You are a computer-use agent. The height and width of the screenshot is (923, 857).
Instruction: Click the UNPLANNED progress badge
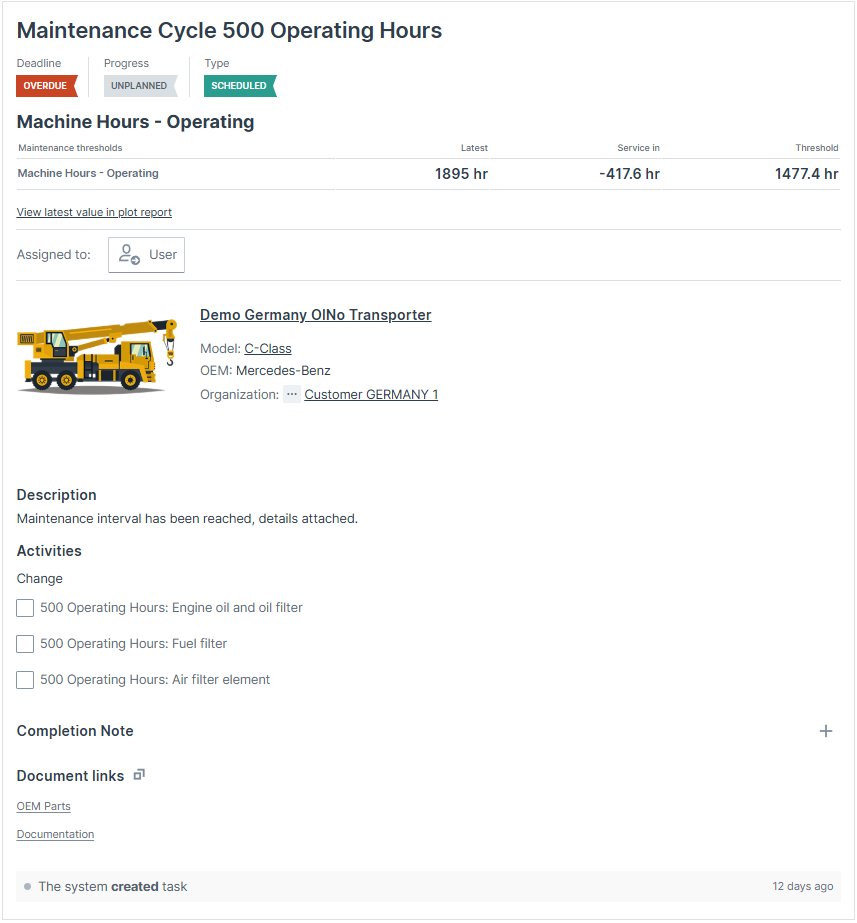point(140,86)
